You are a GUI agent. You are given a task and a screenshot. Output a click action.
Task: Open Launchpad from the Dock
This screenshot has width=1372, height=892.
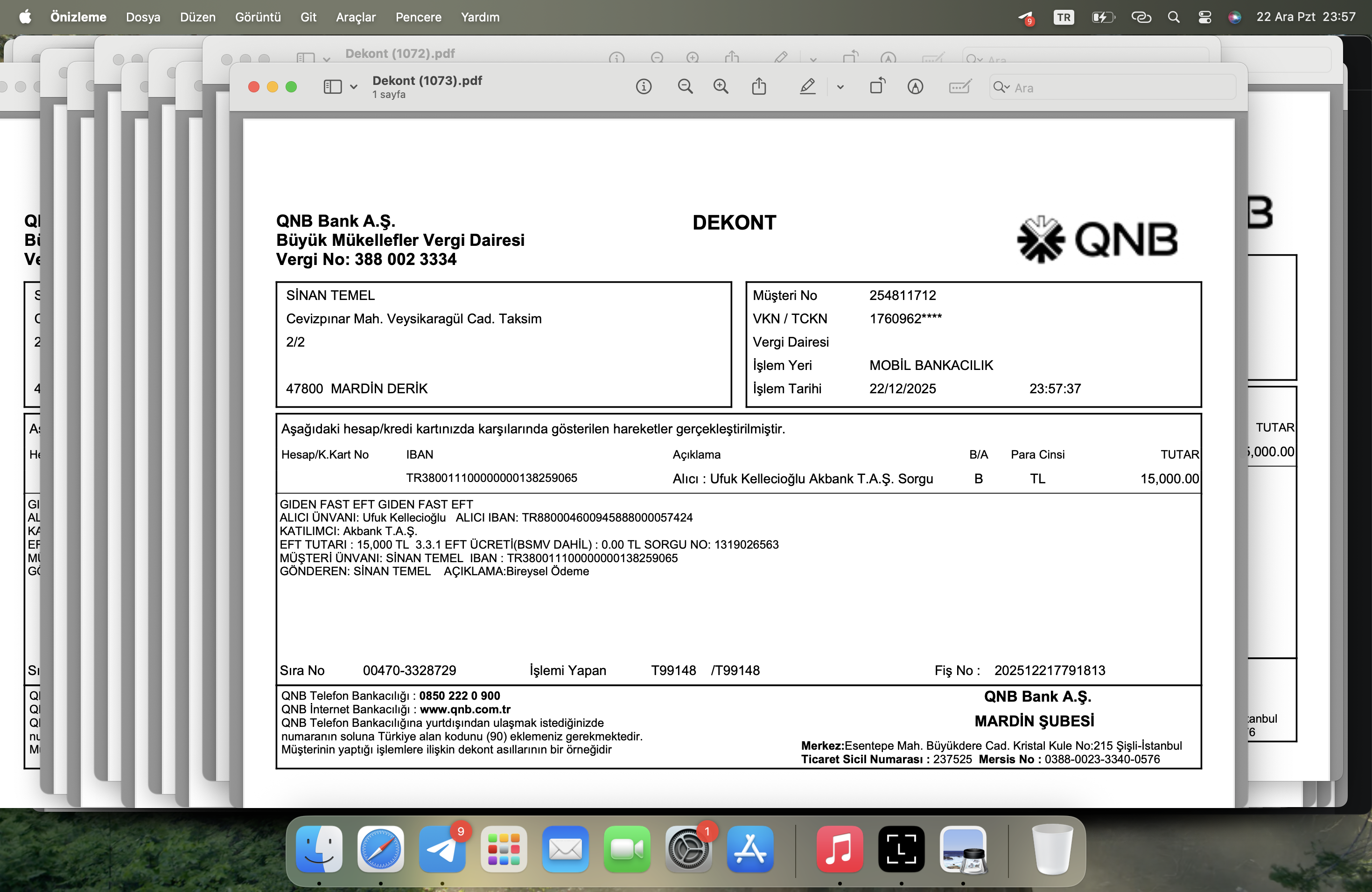point(504,849)
